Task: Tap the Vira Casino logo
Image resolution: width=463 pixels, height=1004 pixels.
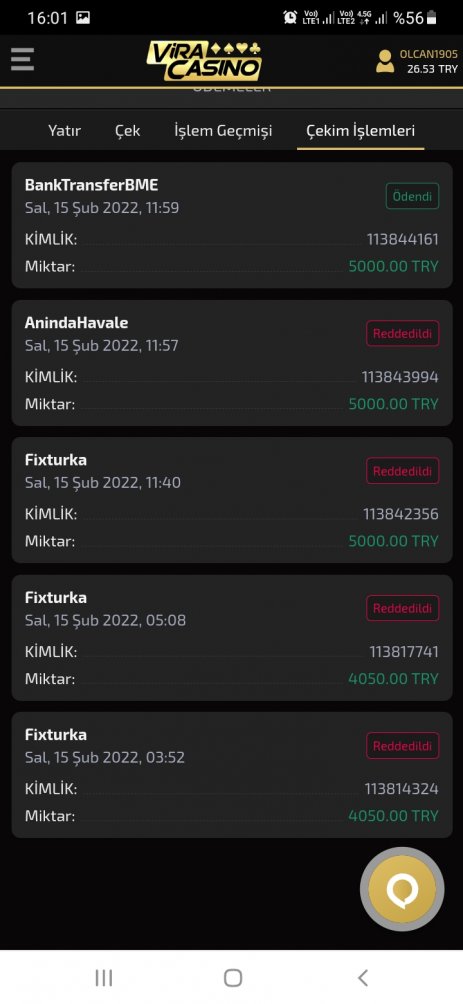Action: point(204,61)
